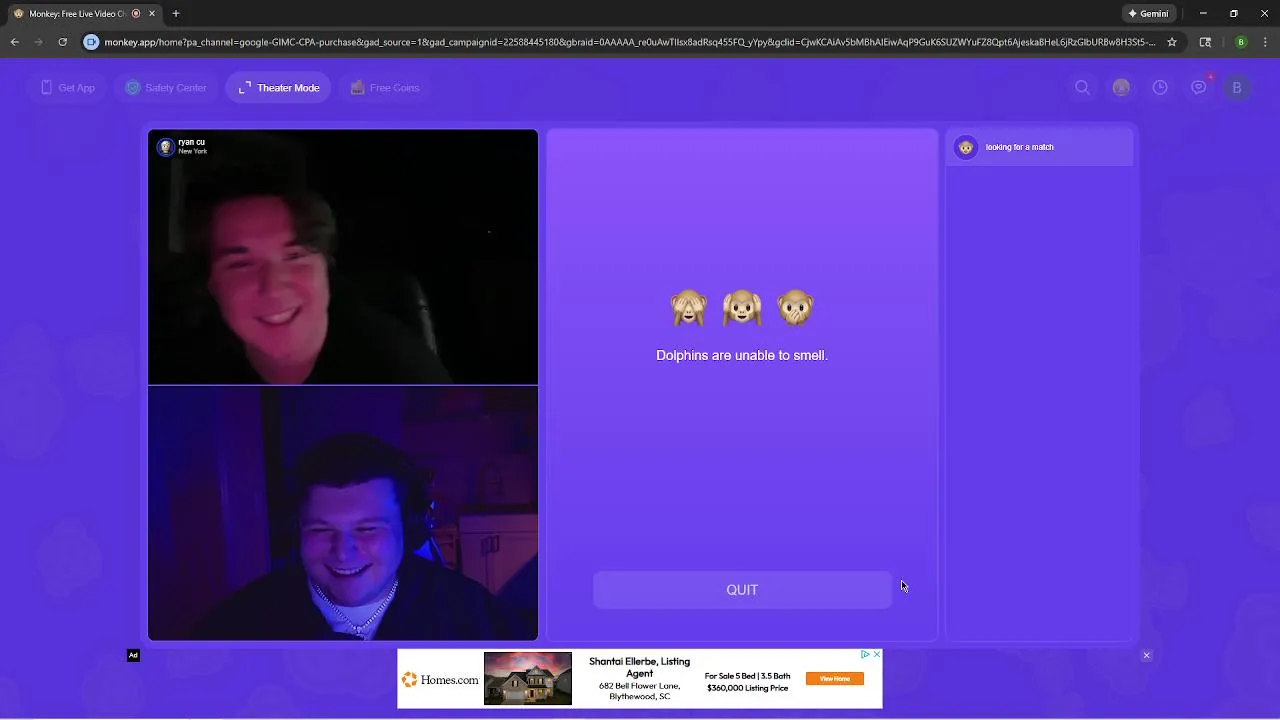1280x720 pixels.
Task: Click the tab recording indicator
Action: (x=136, y=14)
